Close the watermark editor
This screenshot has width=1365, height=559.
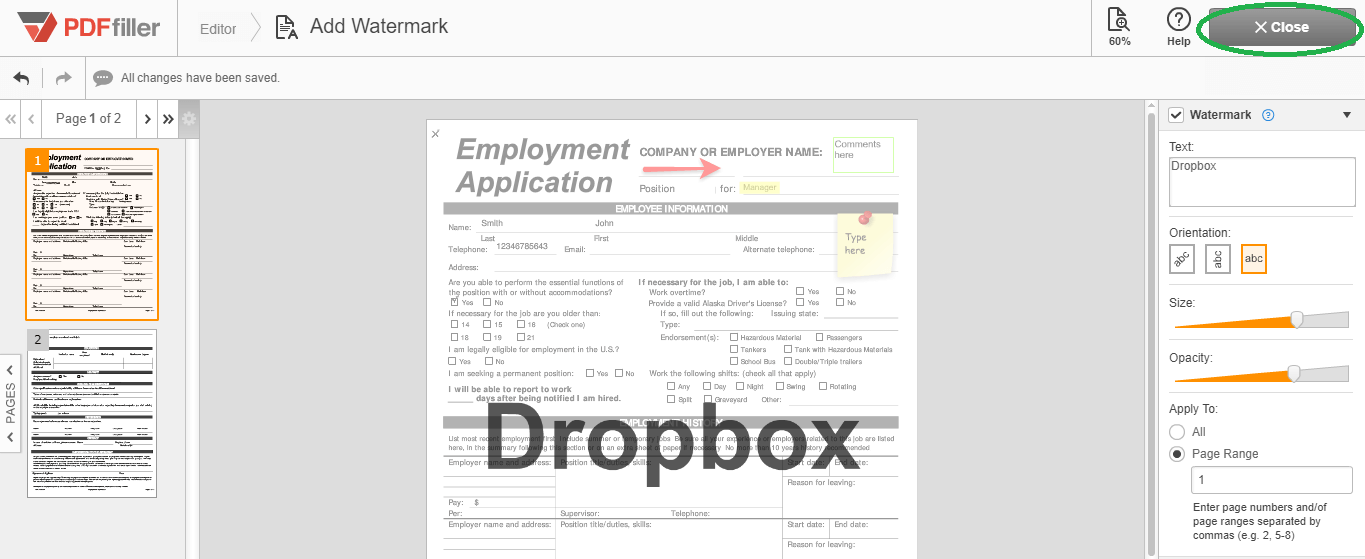tap(1281, 28)
